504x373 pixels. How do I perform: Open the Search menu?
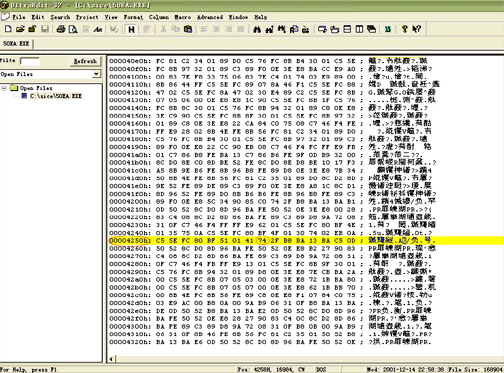click(x=60, y=17)
